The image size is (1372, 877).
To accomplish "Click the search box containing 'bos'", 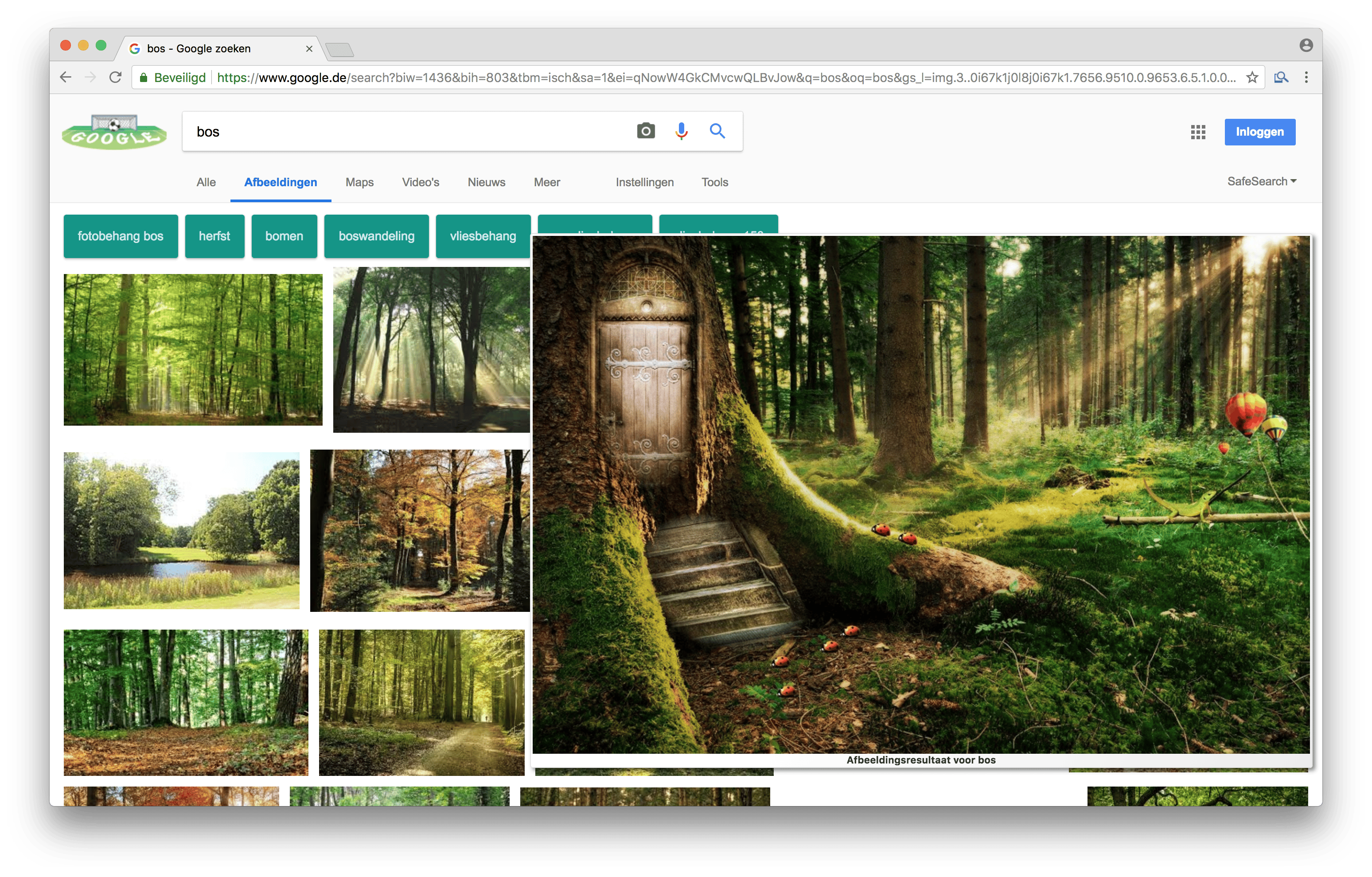I will coord(399,132).
